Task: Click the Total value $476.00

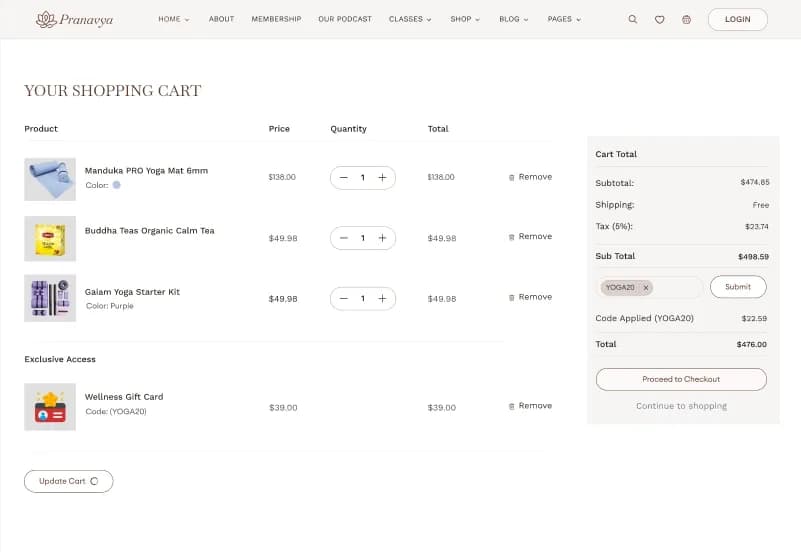Action: [x=751, y=345]
